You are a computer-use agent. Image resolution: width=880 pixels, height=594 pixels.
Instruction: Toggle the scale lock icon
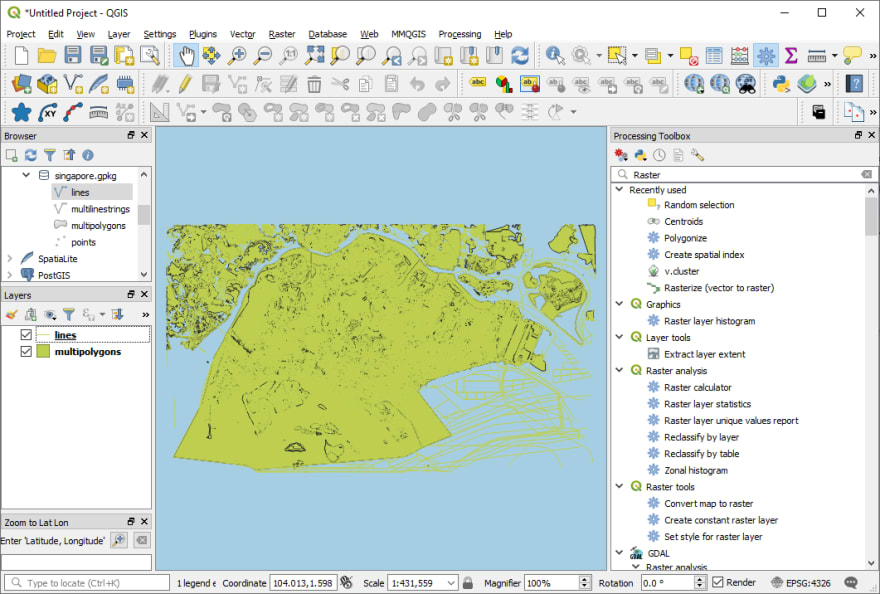468,583
